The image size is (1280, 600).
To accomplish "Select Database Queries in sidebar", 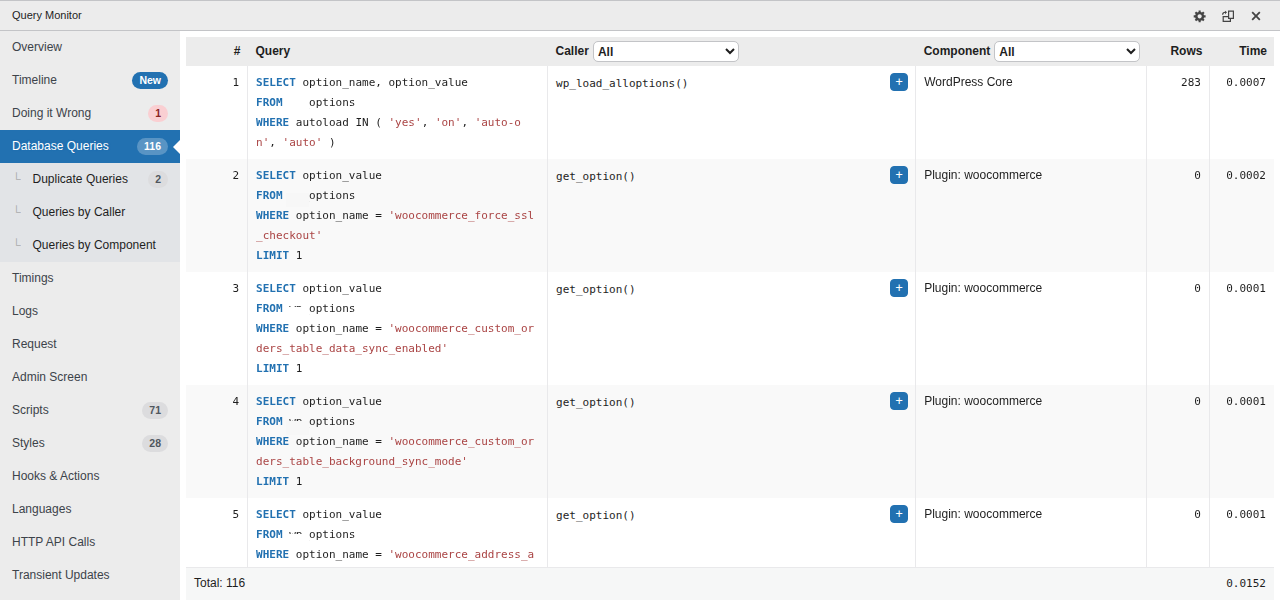I will (90, 146).
